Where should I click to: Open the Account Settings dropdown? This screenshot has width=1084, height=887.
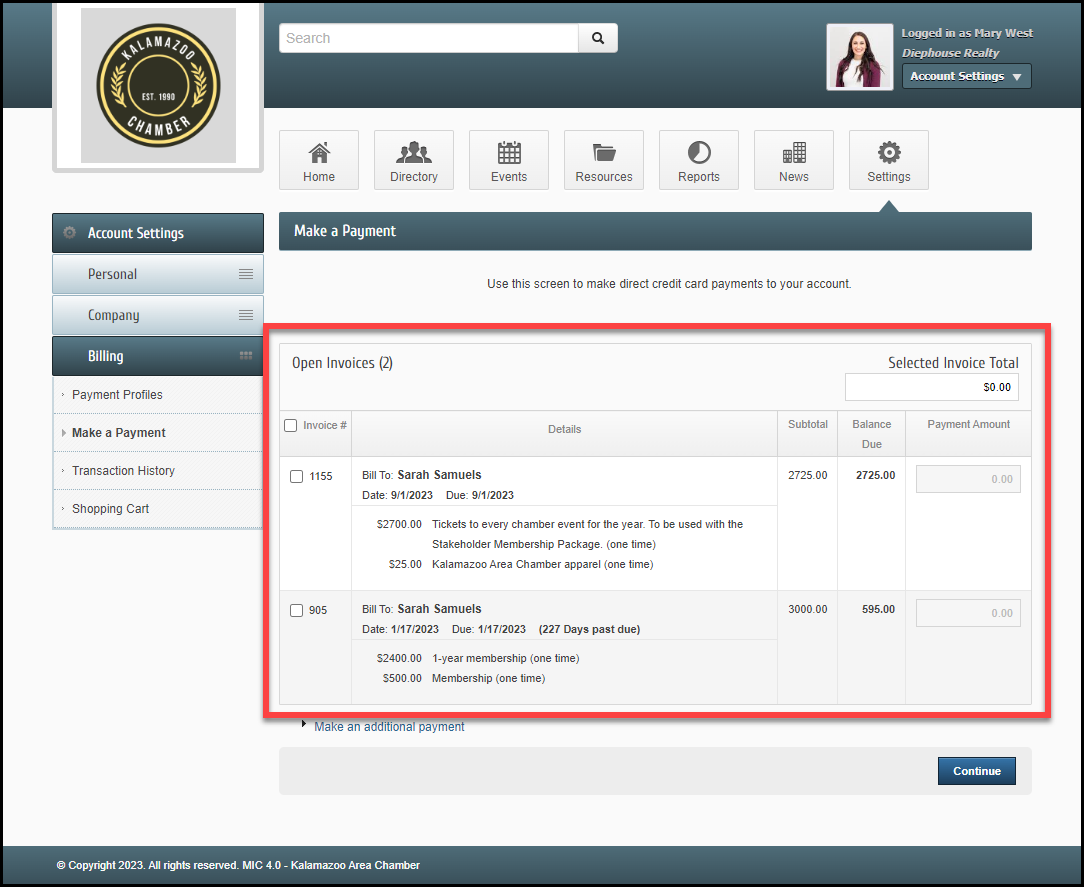(966, 76)
